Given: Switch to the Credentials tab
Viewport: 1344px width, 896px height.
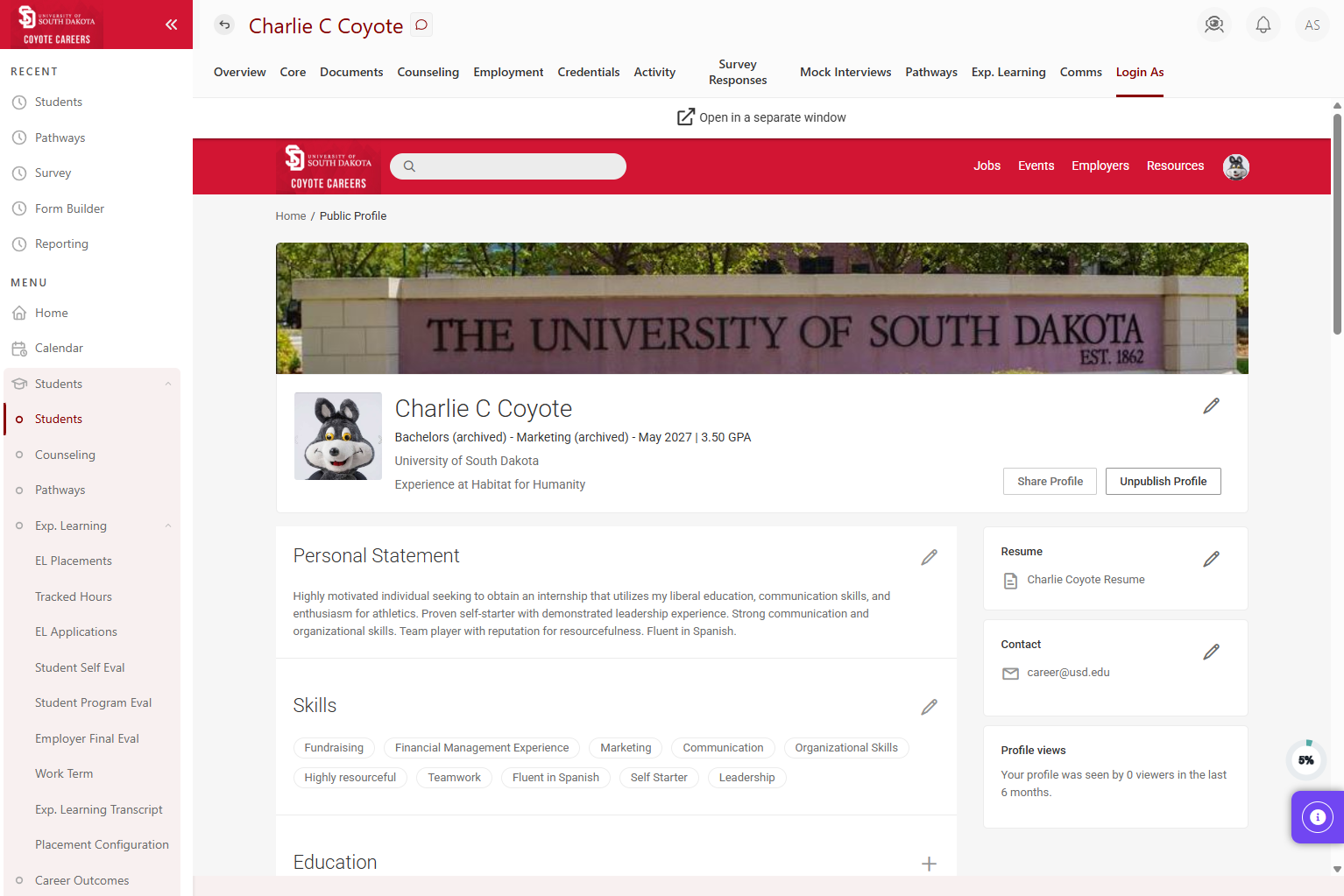Looking at the screenshot, I should [589, 72].
